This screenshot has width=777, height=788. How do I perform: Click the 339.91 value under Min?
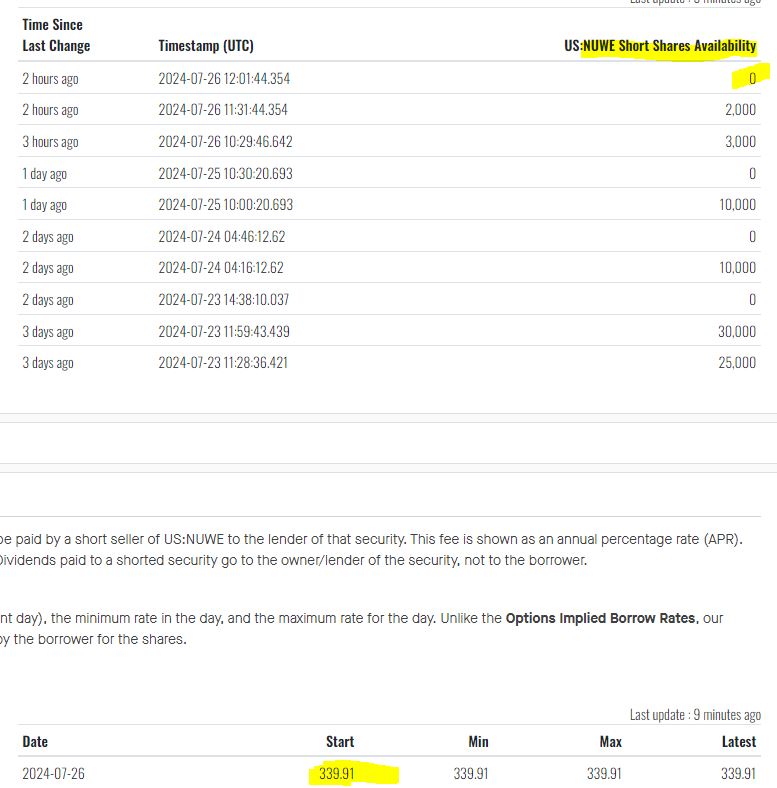tap(470, 773)
